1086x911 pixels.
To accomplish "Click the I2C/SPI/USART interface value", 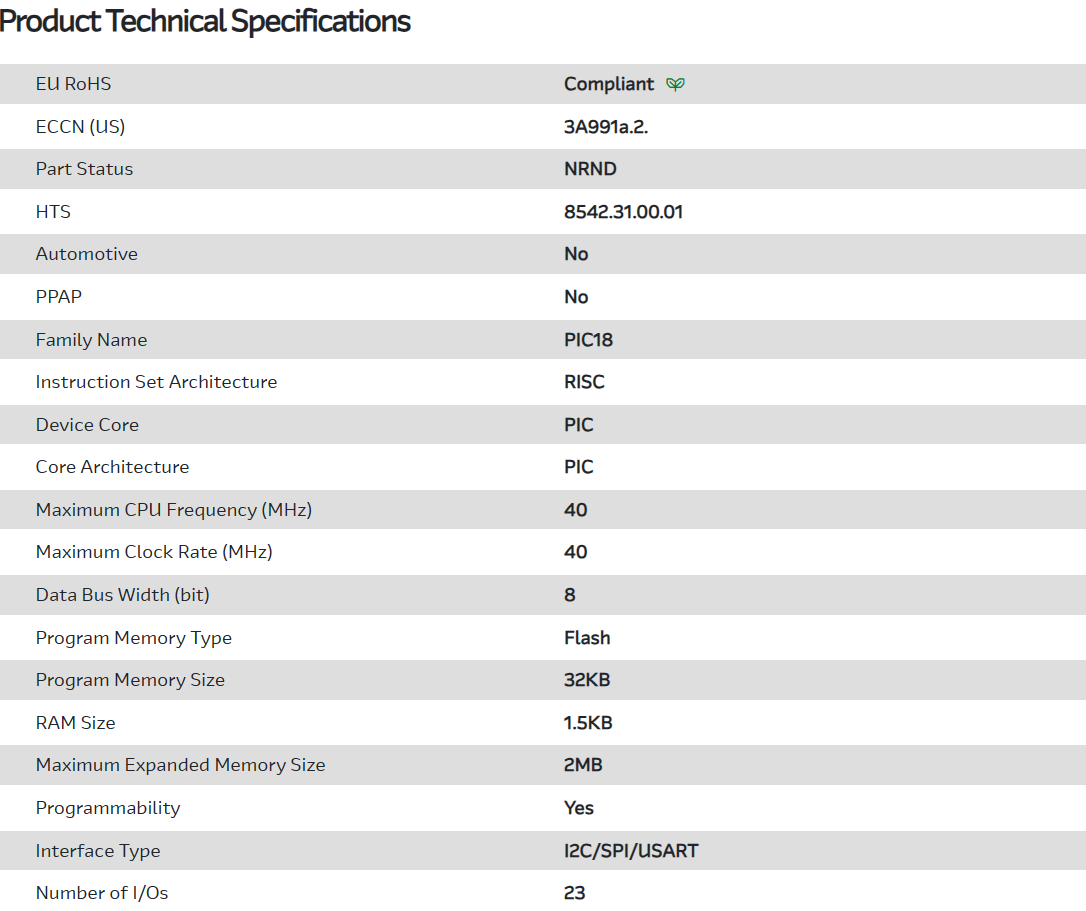I will tap(631, 851).
